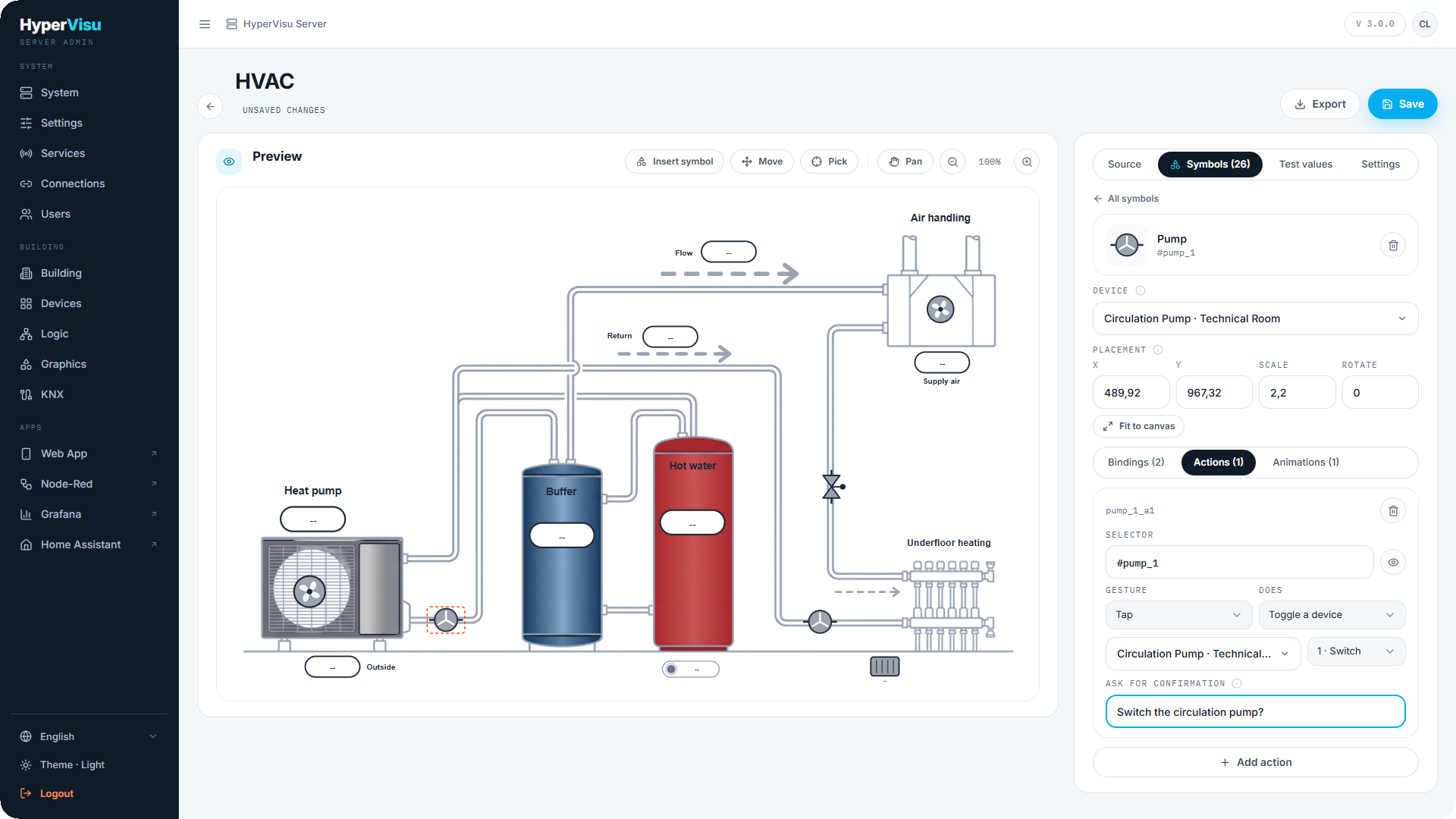Open the Bindings (2) tab
The width and height of the screenshot is (1456, 819).
1135,463
